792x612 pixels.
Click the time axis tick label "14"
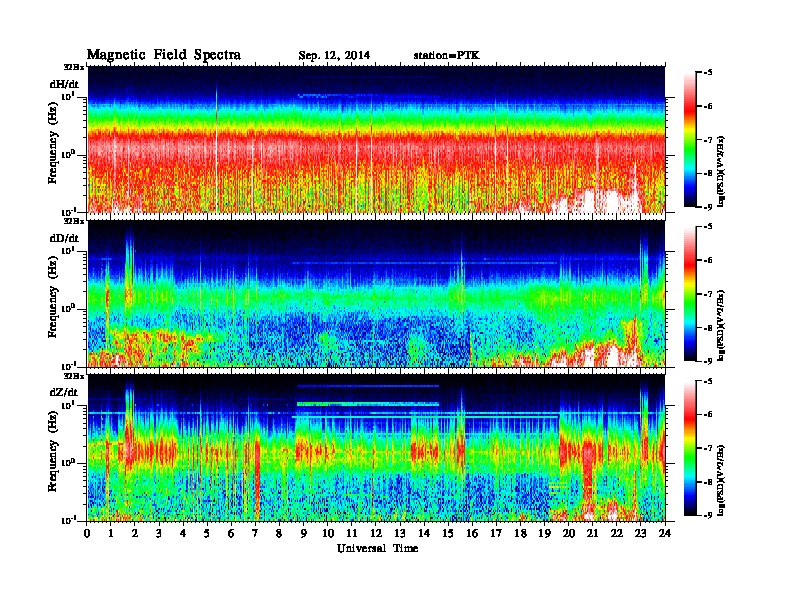[424, 533]
